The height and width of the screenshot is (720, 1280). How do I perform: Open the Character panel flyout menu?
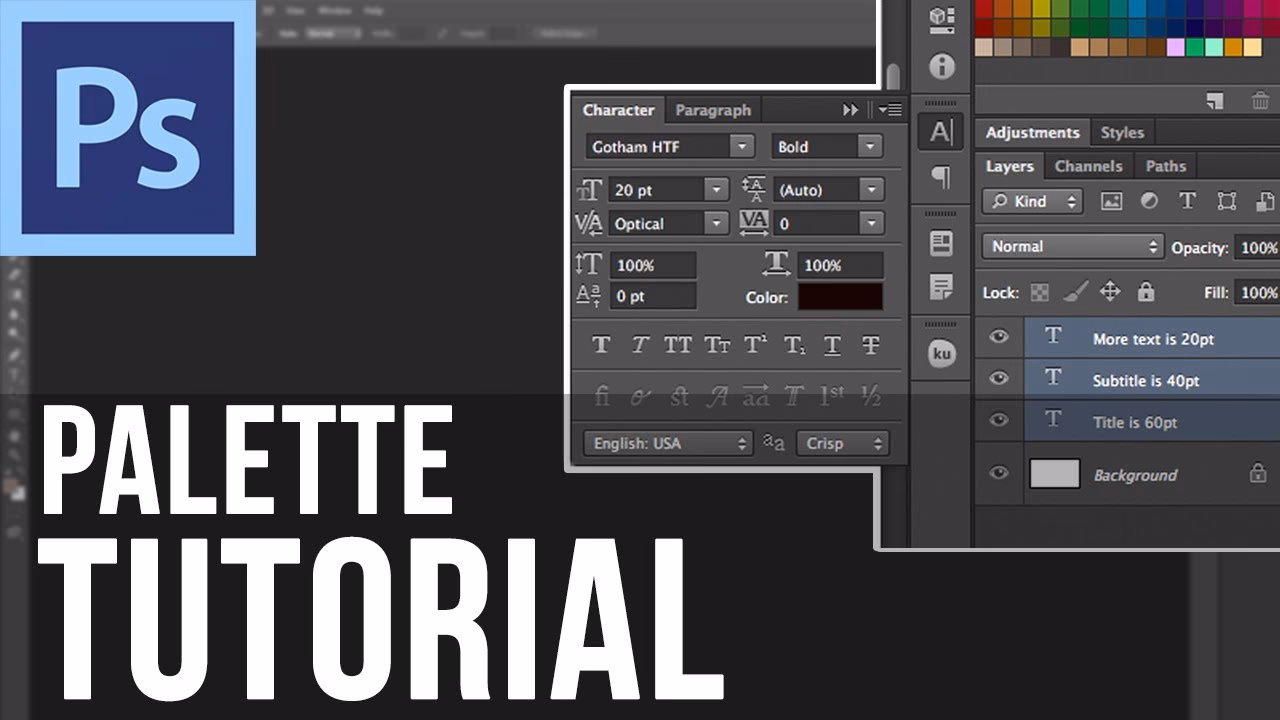click(890, 110)
